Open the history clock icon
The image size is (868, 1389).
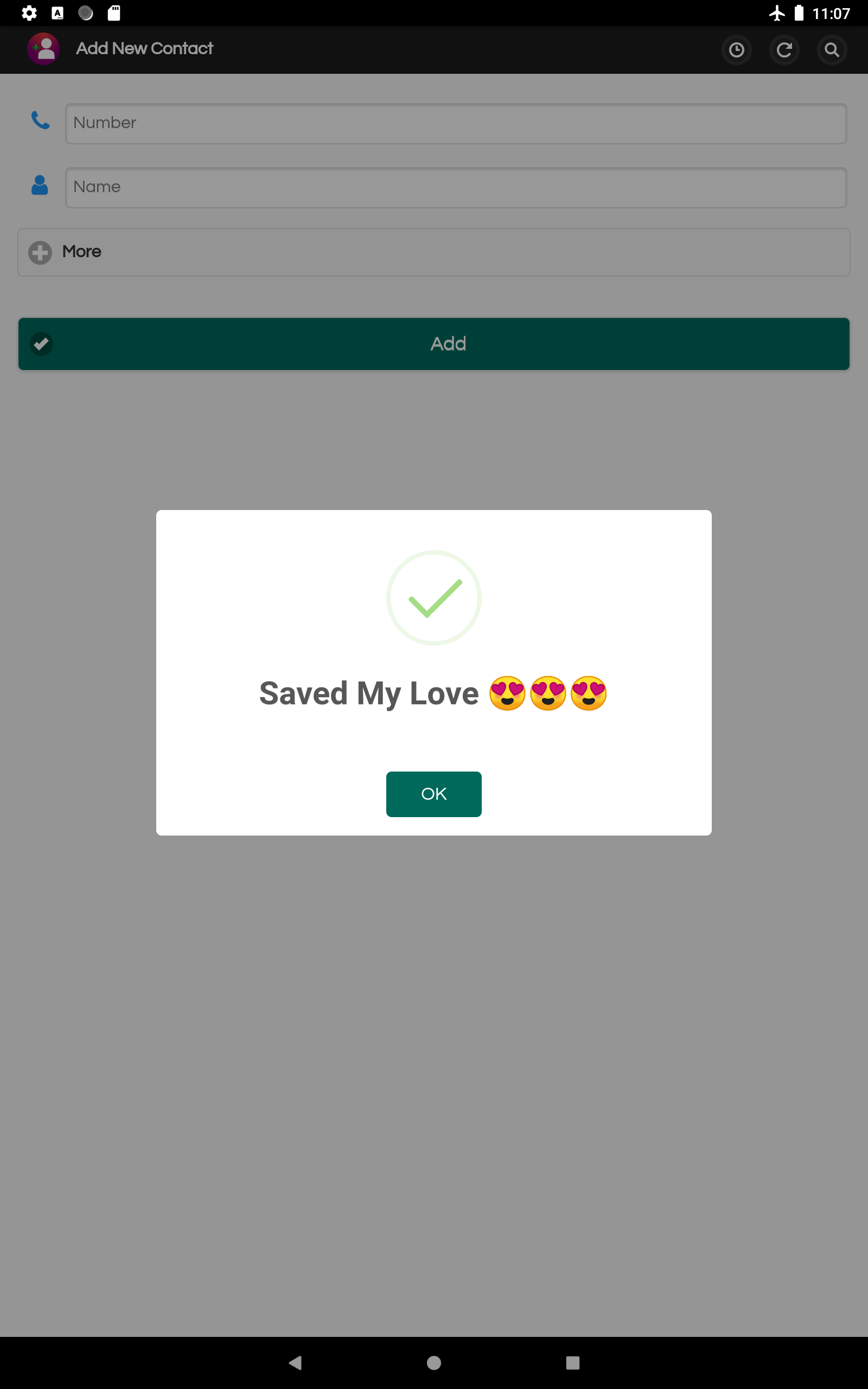click(737, 50)
